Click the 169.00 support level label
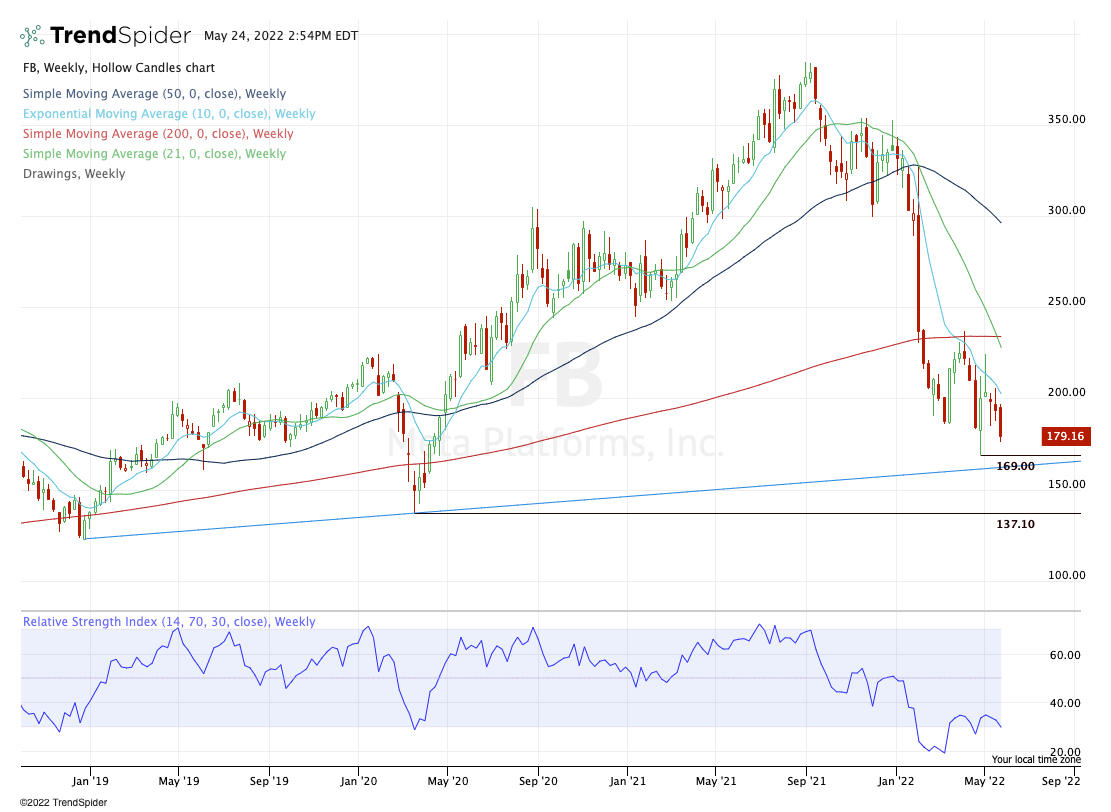 pos(1015,467)
